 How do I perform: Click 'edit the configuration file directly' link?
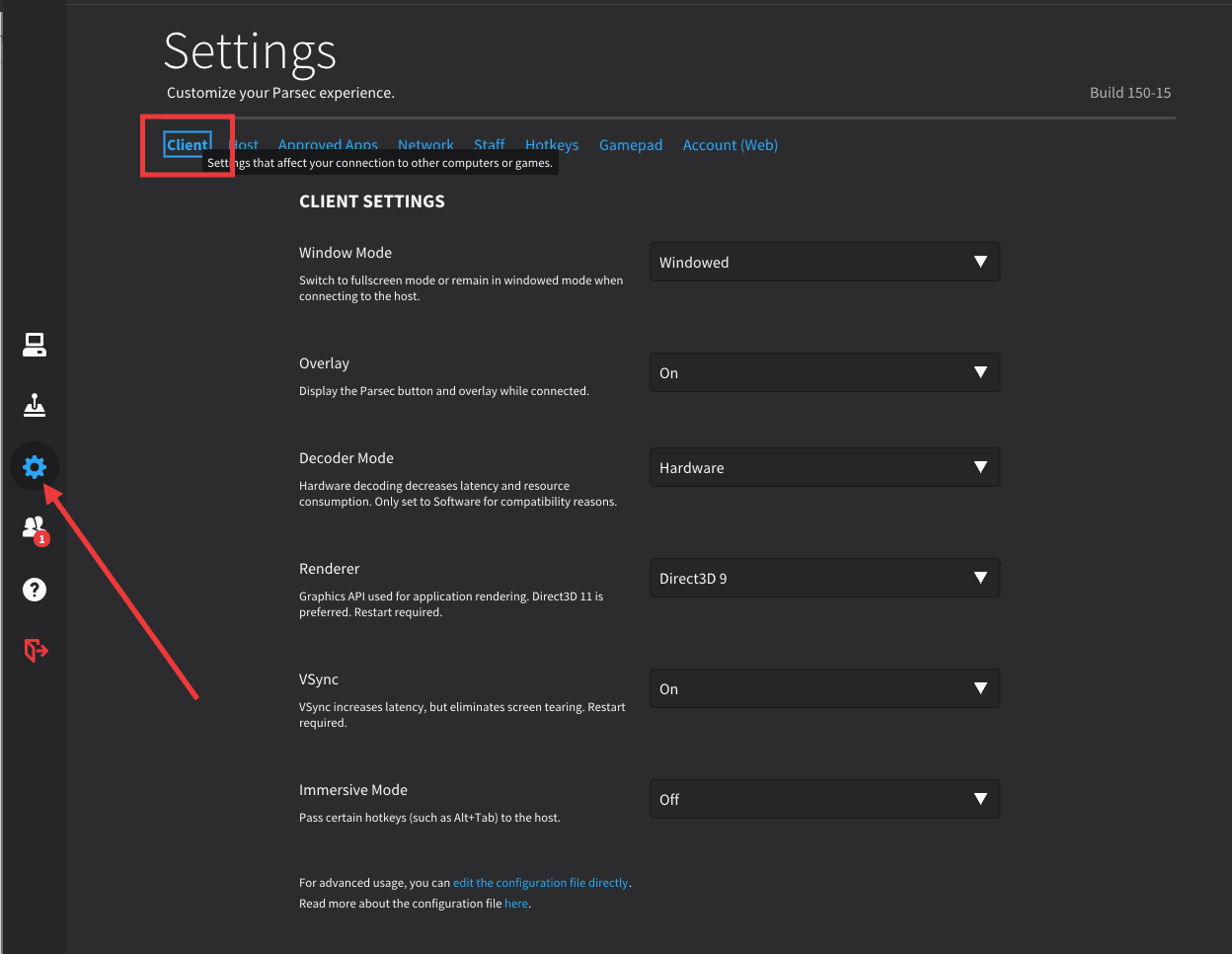(540, 883)
